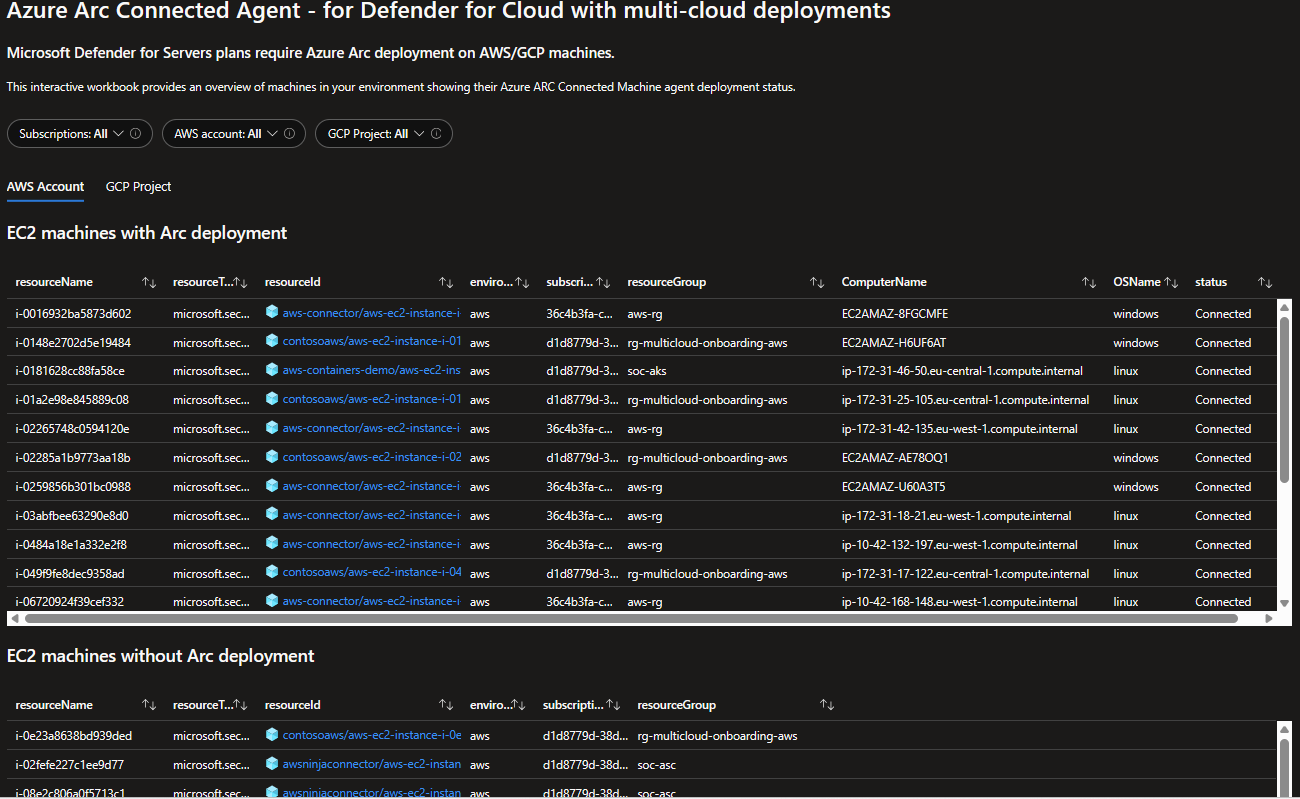Select the AWS Account tab
The width and height of the screenshot is (1300, 799).
pos(45,187)
